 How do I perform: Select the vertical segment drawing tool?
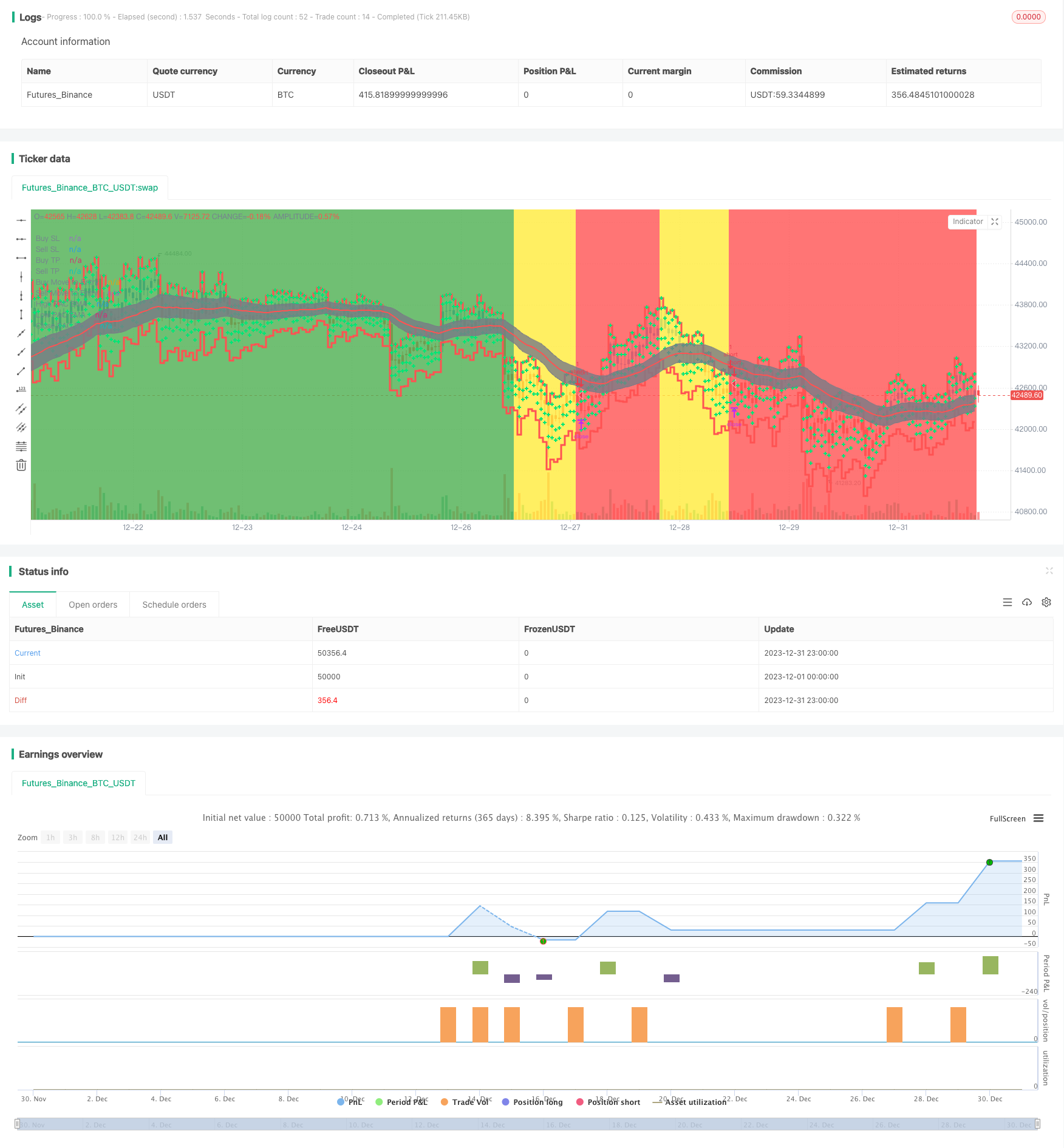point(21,314)
